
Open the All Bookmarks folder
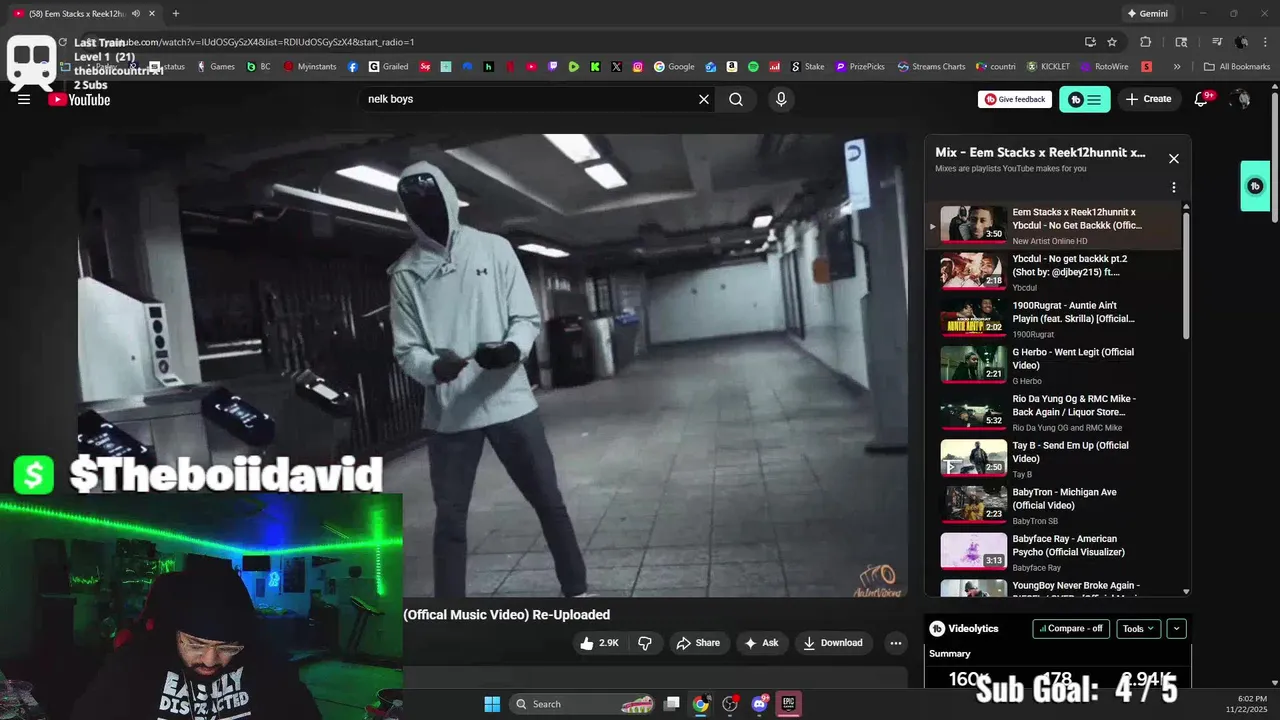(1237, 67)
